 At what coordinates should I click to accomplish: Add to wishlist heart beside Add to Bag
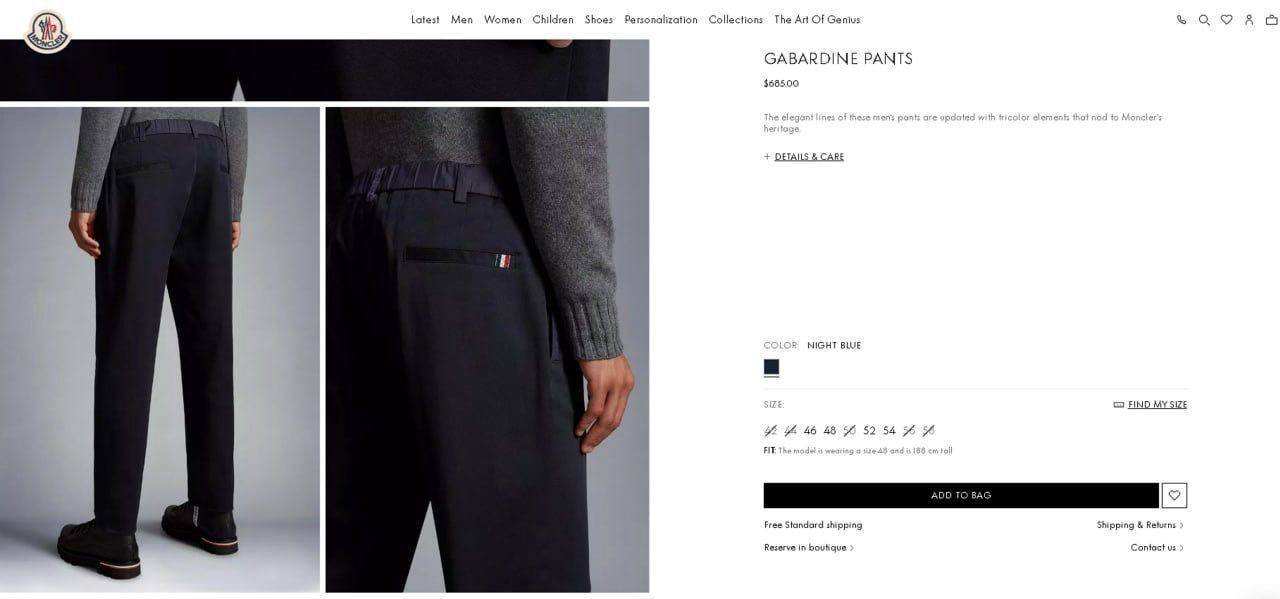click(x=1174, y=495)
